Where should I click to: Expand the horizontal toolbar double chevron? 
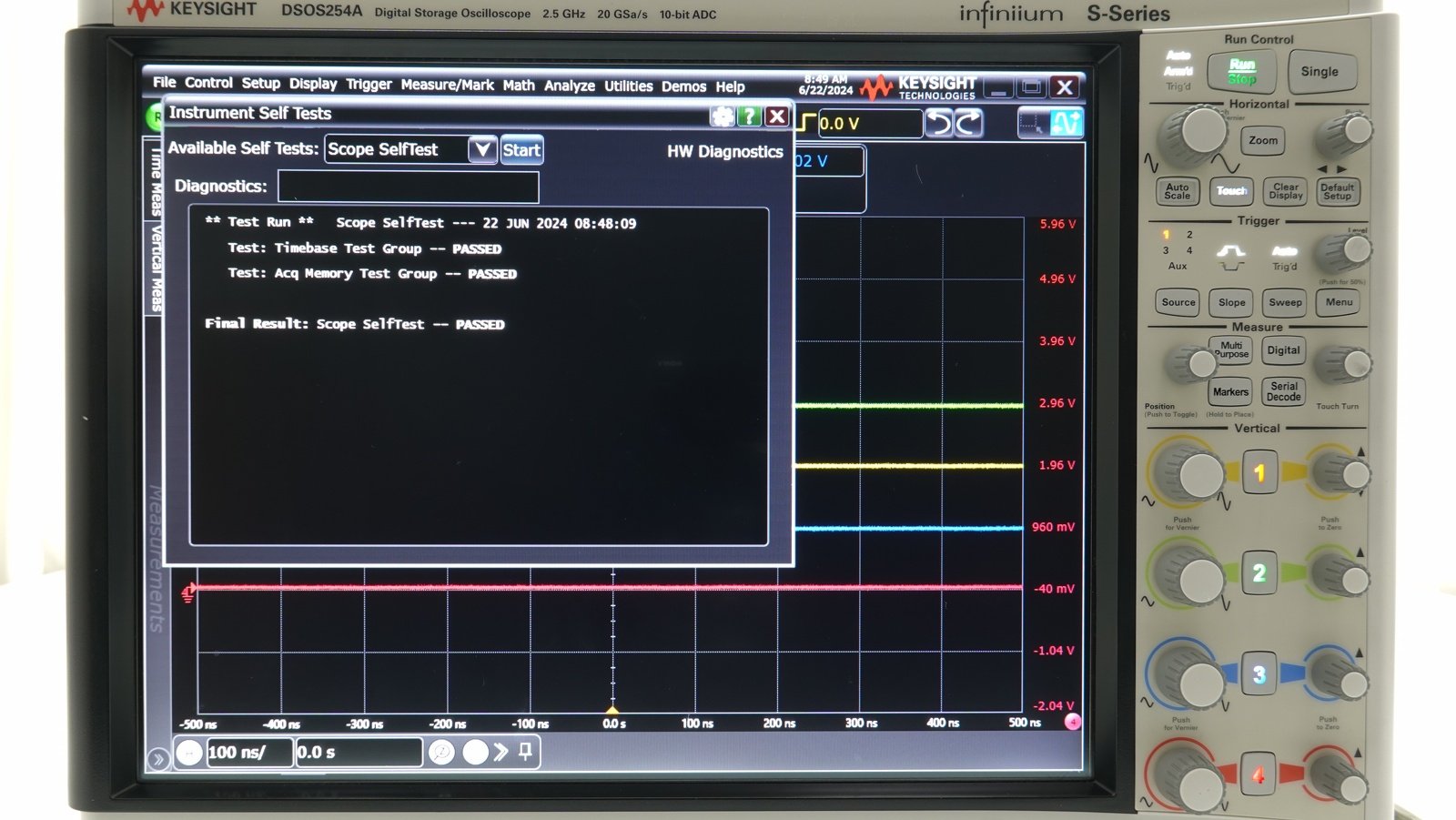coord(501,753)
